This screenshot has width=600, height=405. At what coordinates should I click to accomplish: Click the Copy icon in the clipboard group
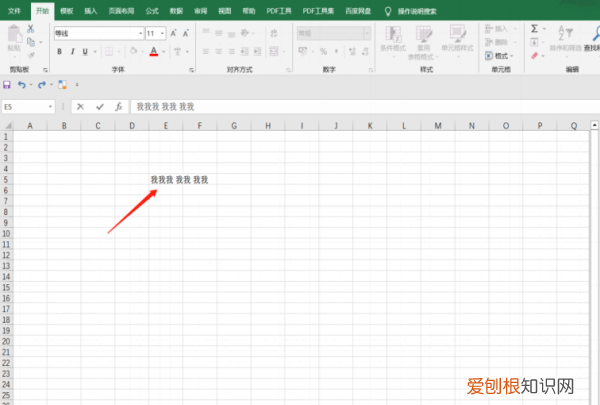click(31, 42)
